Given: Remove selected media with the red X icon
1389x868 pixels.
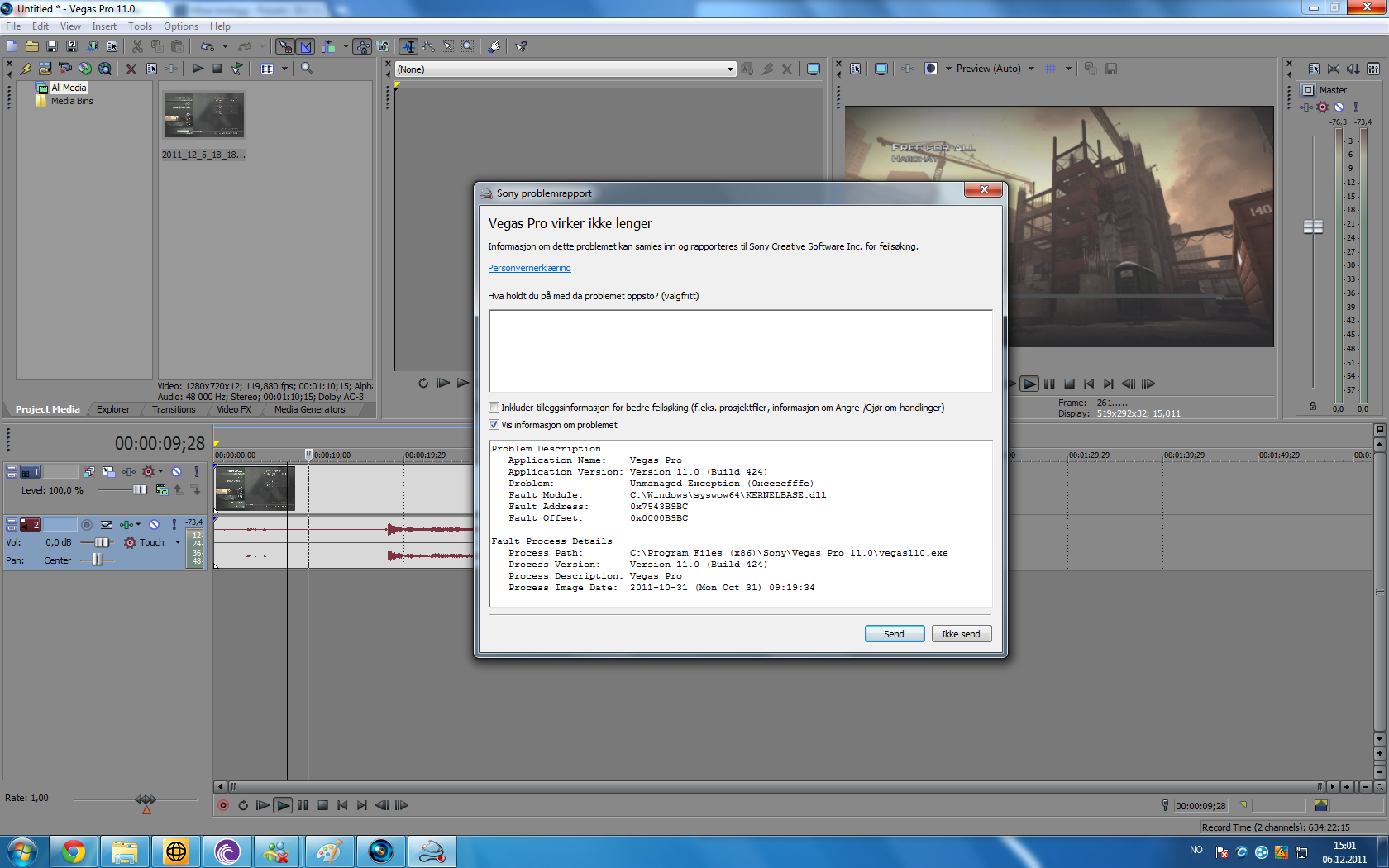Looking at the screenshot, I should [131, 69].
